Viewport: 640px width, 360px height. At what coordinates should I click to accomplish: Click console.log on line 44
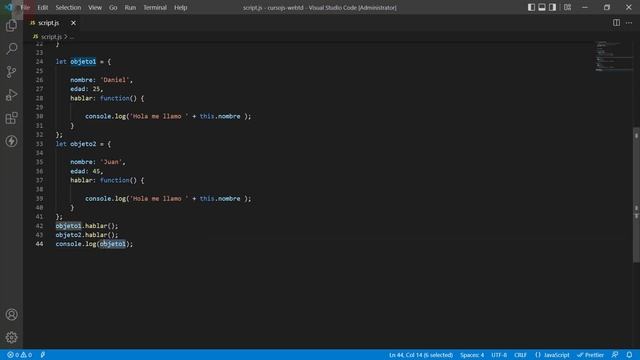76,244
